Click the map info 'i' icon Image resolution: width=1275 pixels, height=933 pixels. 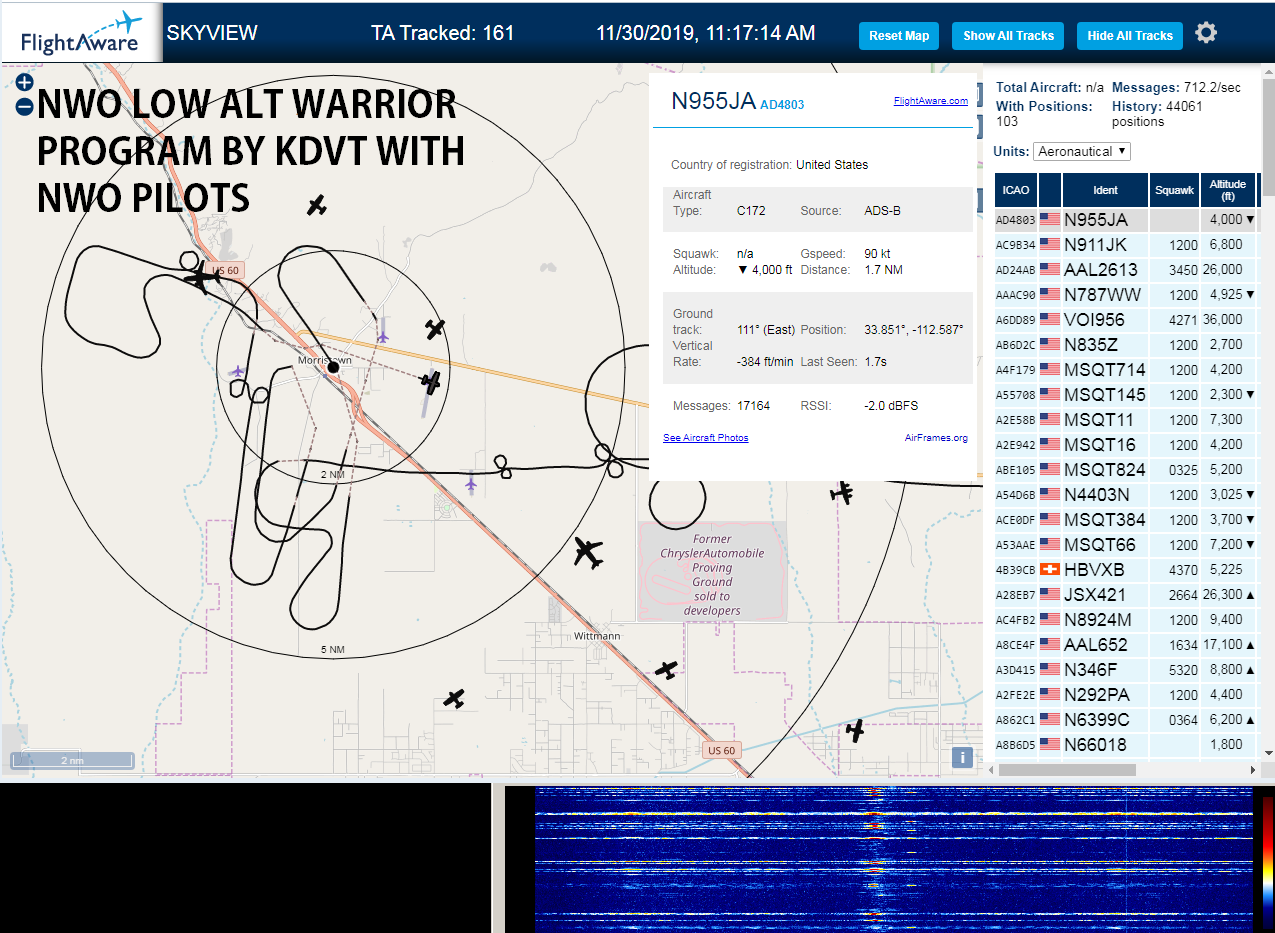(962, 757)
